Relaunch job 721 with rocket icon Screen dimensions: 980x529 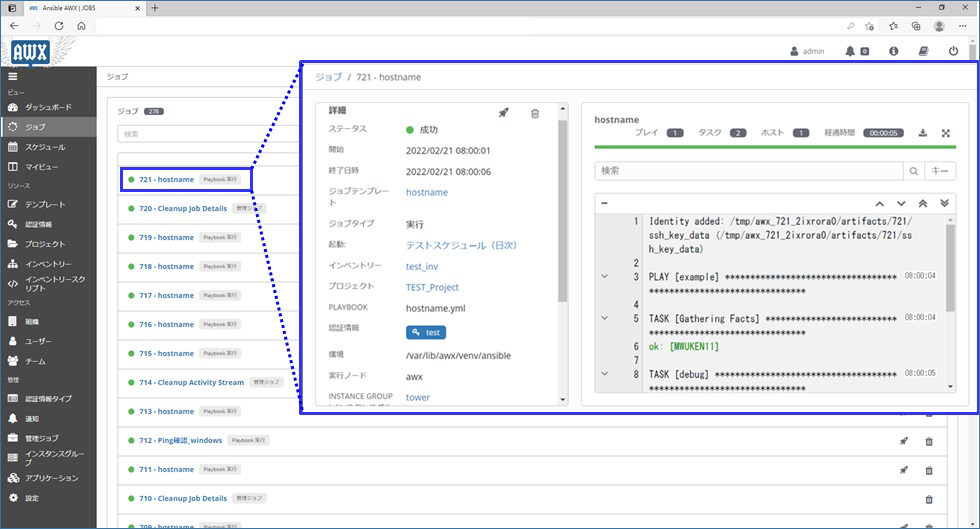(503, 113)
